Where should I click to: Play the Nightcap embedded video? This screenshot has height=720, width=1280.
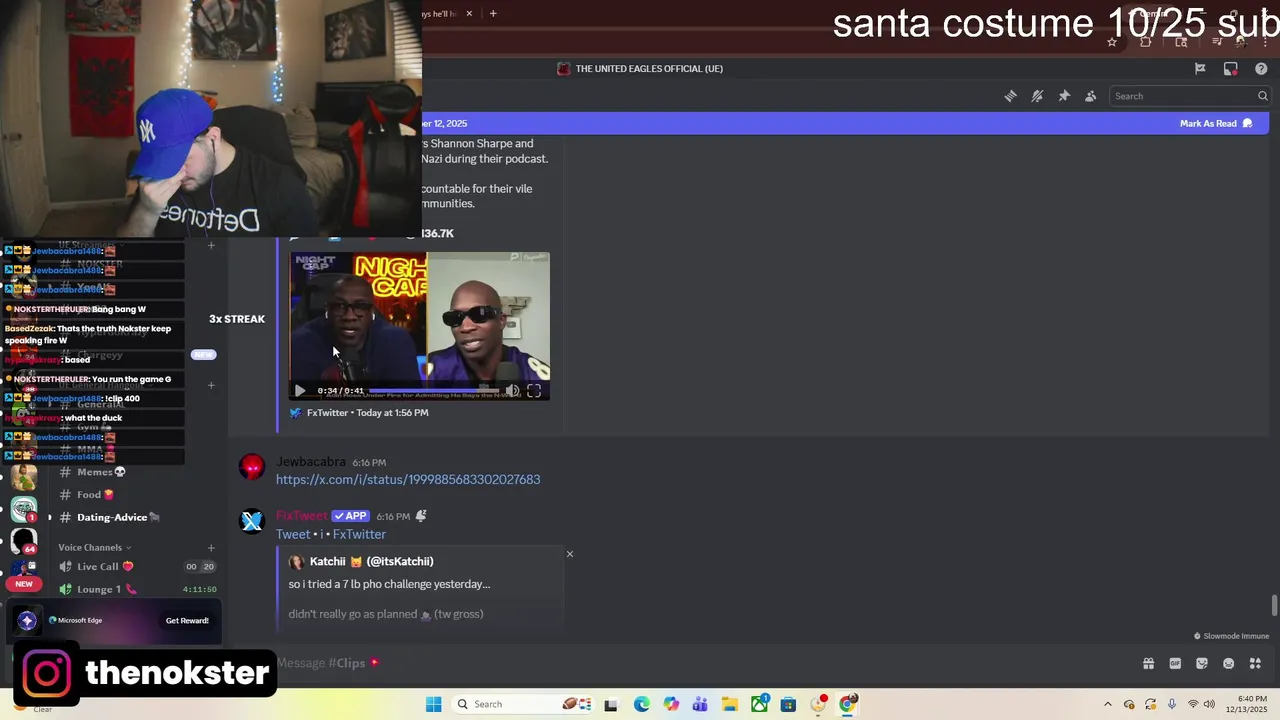click(299, 391)
